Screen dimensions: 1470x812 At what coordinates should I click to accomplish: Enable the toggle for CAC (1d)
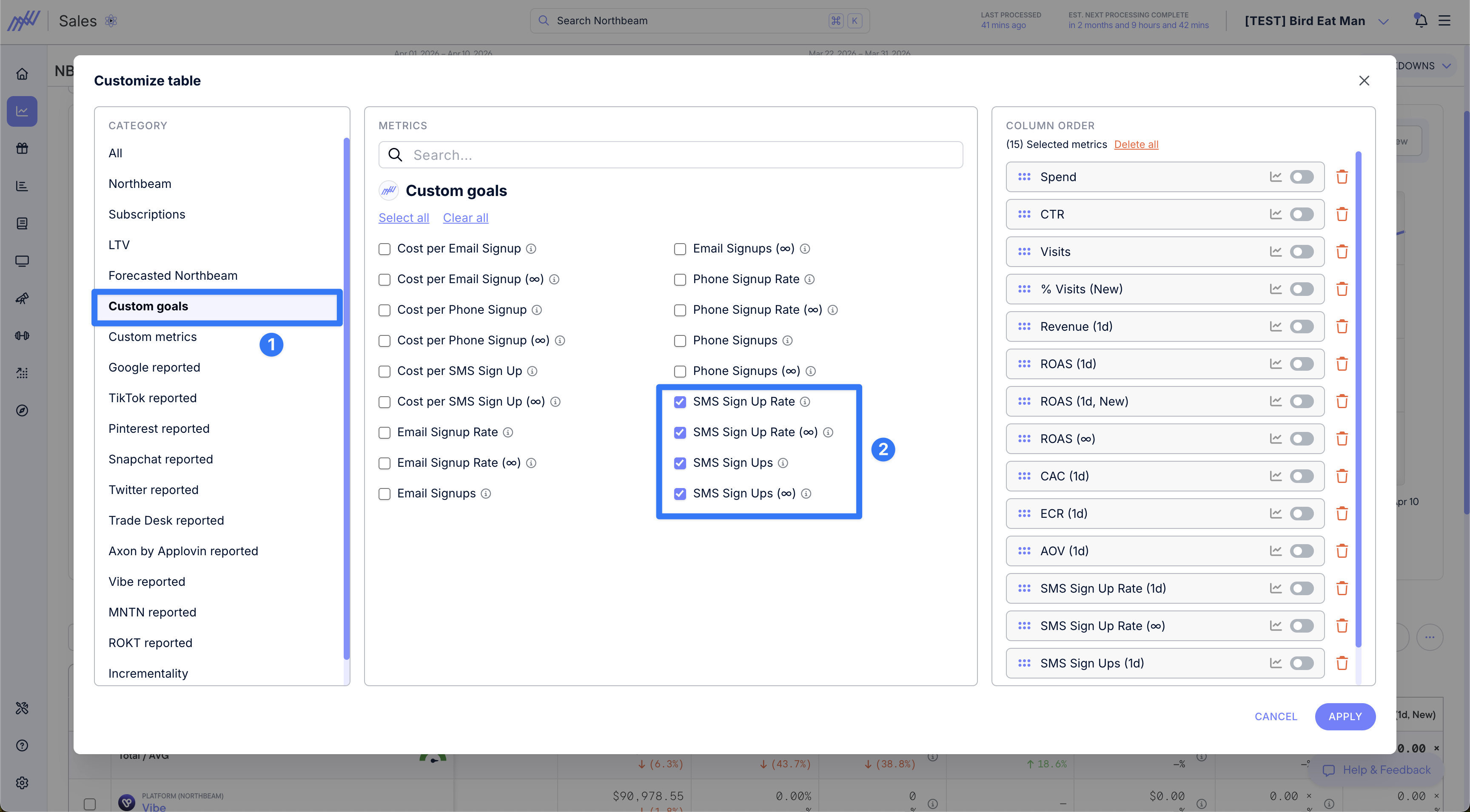coord(1302,476)
